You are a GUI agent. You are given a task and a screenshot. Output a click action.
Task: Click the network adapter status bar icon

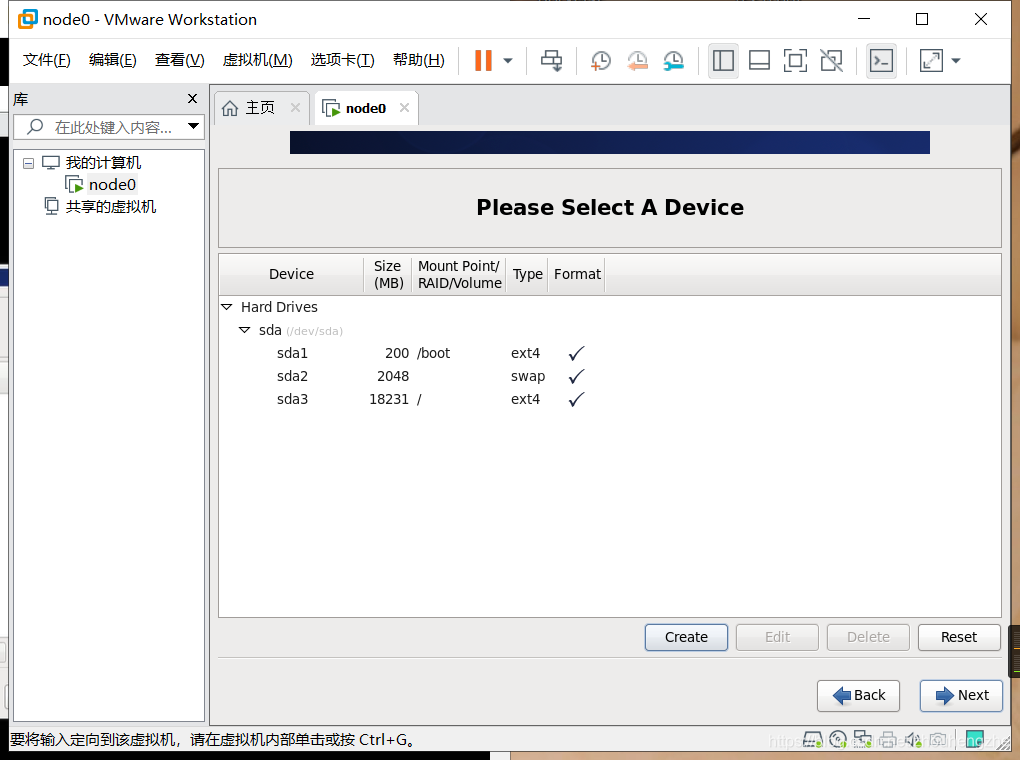[x=863, y=740]
